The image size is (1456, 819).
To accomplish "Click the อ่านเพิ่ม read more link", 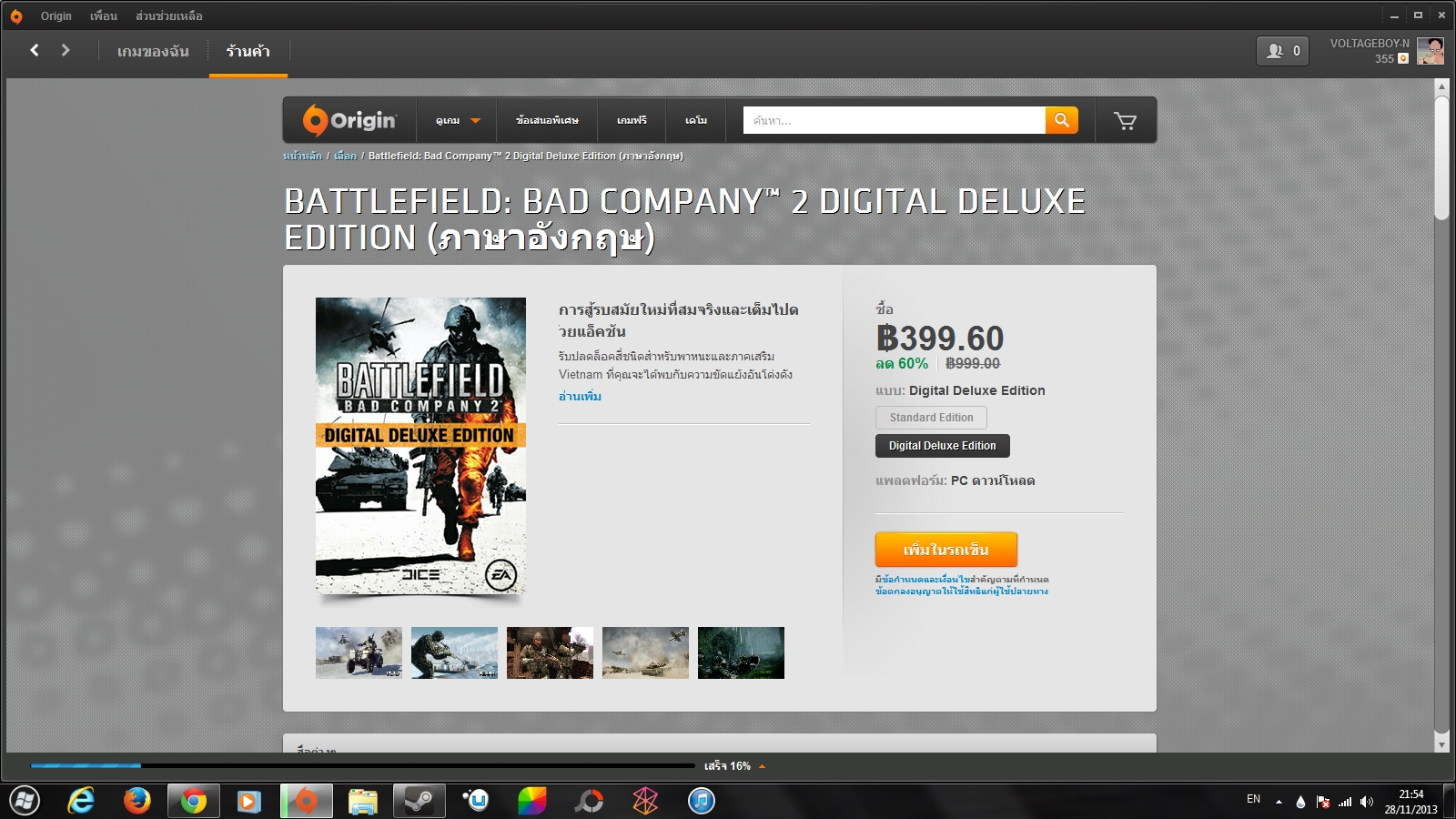I will (580, 396).
